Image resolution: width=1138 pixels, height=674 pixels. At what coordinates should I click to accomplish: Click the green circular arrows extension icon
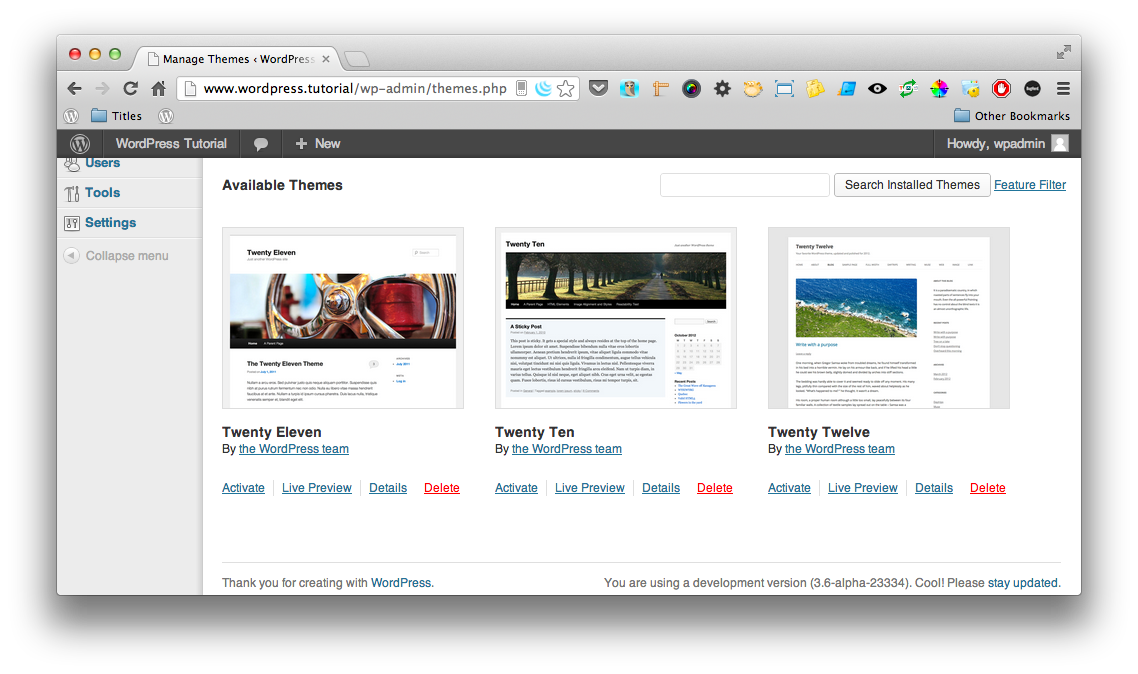coord(908,89)
